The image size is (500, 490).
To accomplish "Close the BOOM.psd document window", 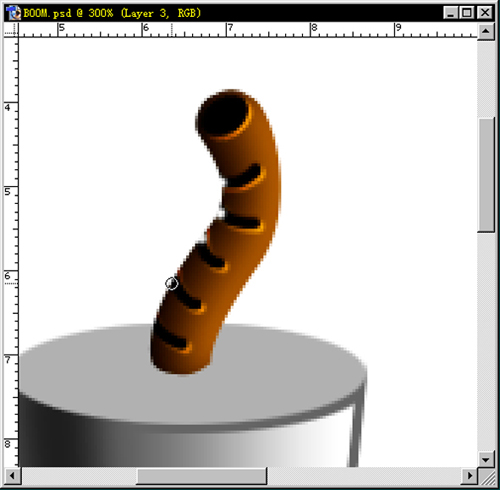I will tap(484, 13).
